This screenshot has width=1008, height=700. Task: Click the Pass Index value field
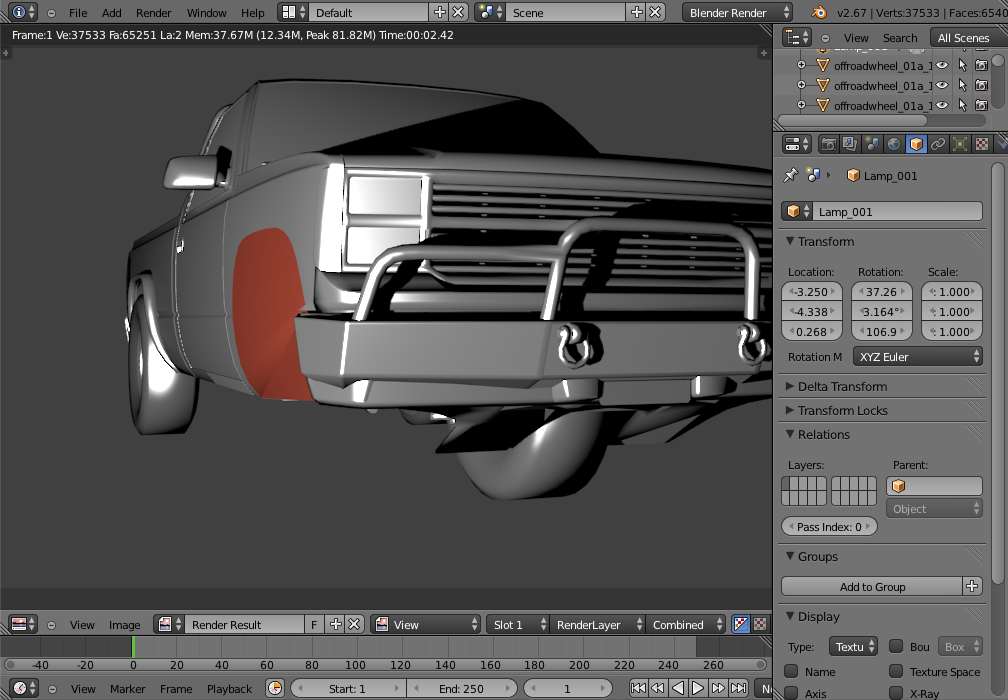829,527
